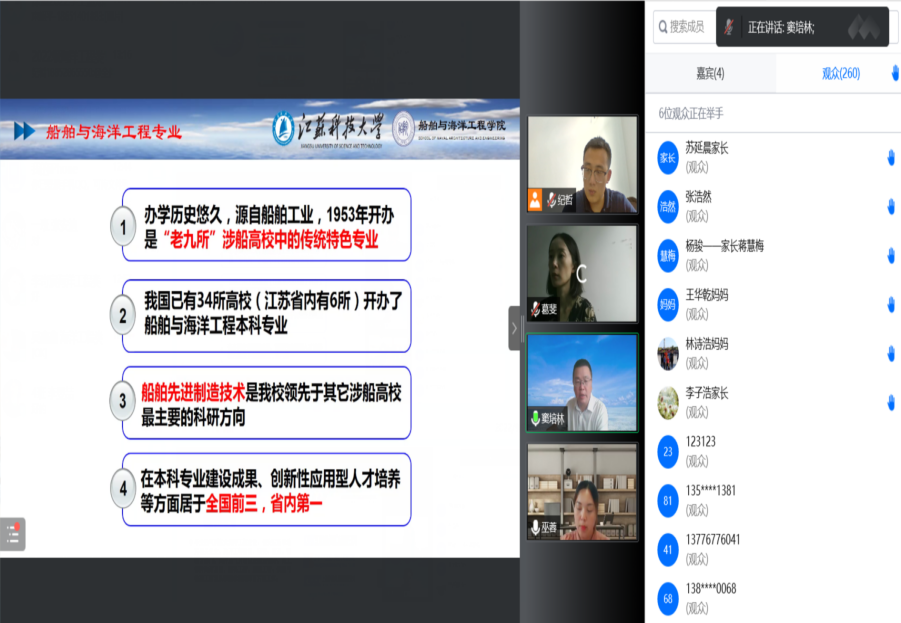Switch to the 嘉宾(4) tab
This screenshot has width=901, height=623.
(710, 73)
